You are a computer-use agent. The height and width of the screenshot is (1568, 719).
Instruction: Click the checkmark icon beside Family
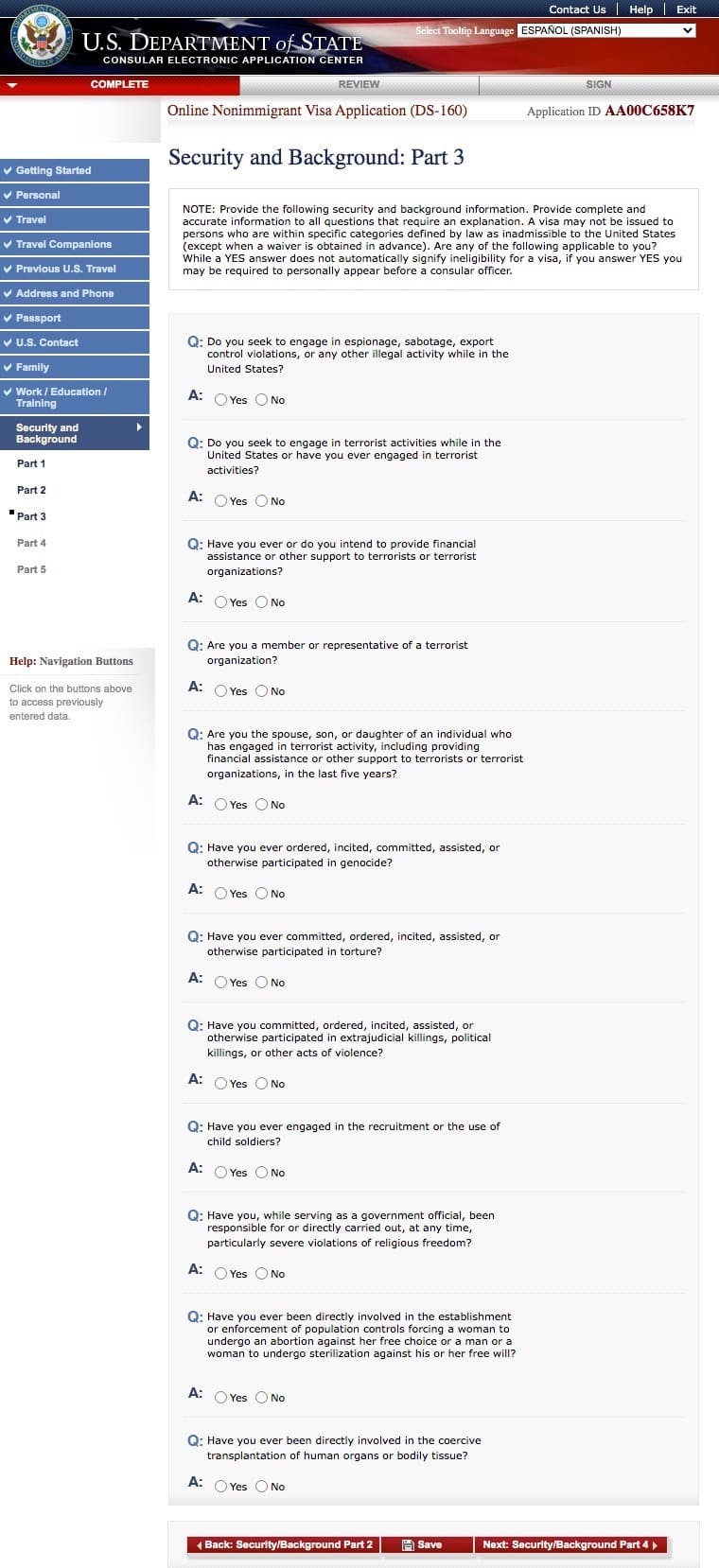pos(8,368)
